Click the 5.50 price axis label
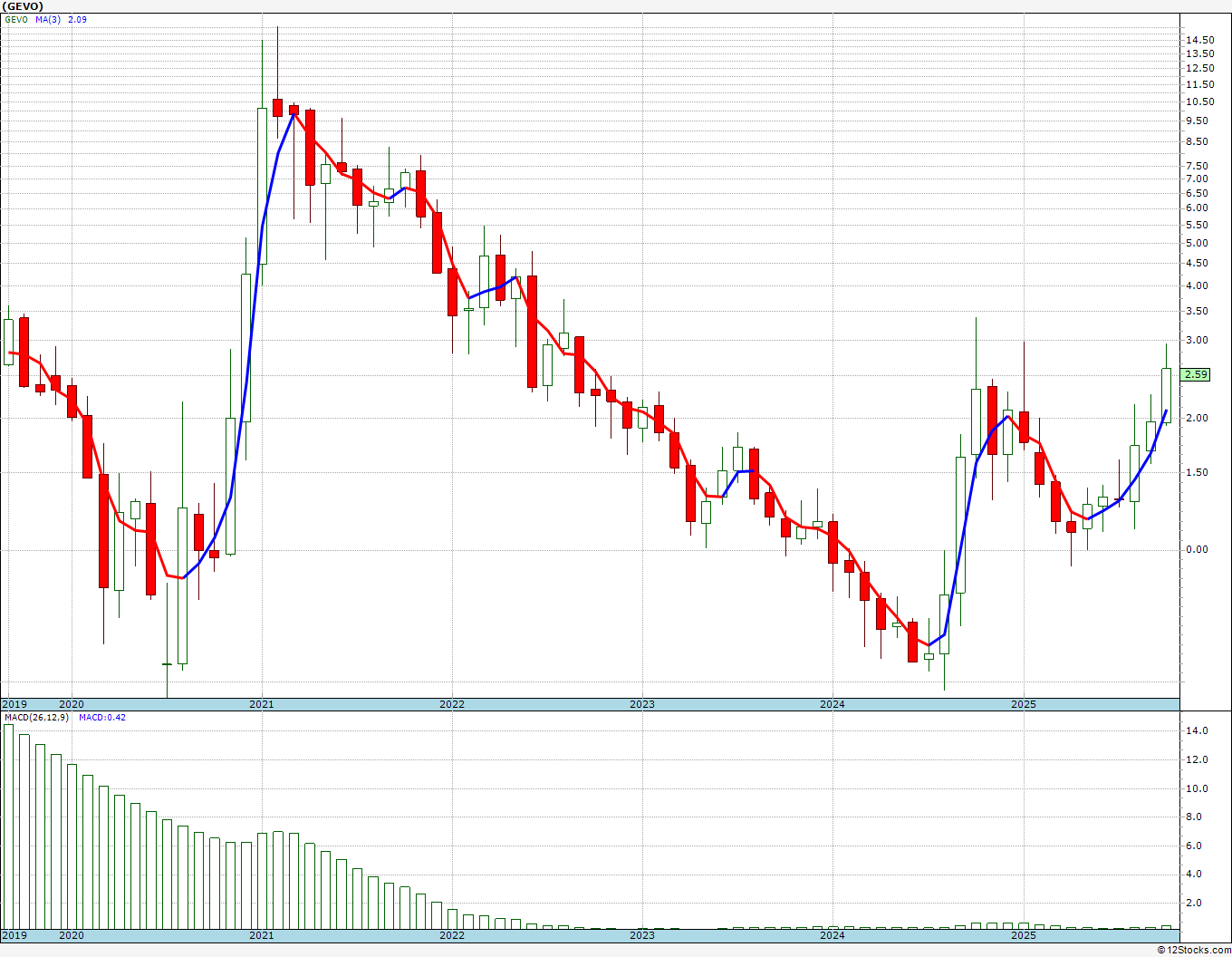Image resolution: width=1232 pixels, height=957 pixels. [x=1197, y=225]
